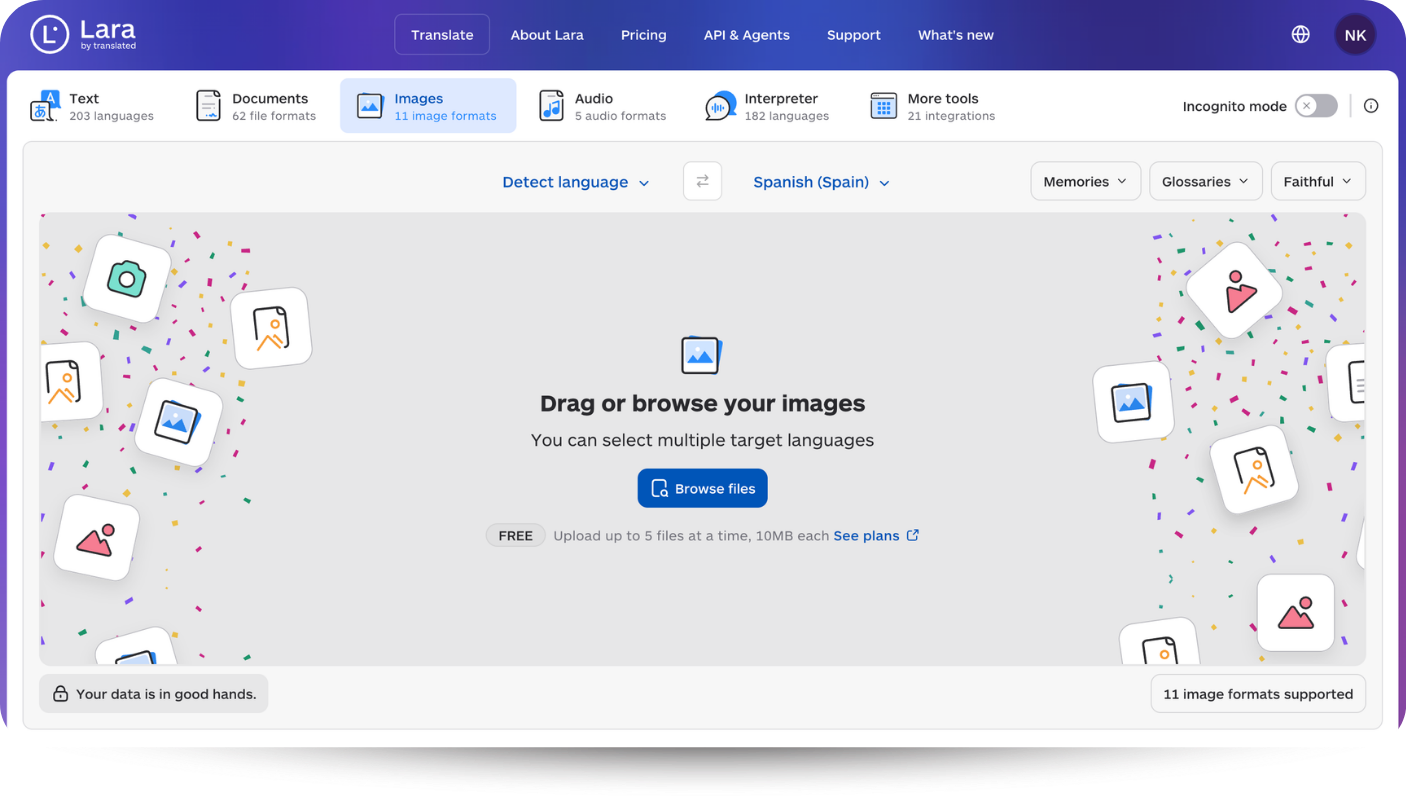Screen dimensions: 1406x810
Task: Click the external link icon beside See plans
Action: click(913, 535)
